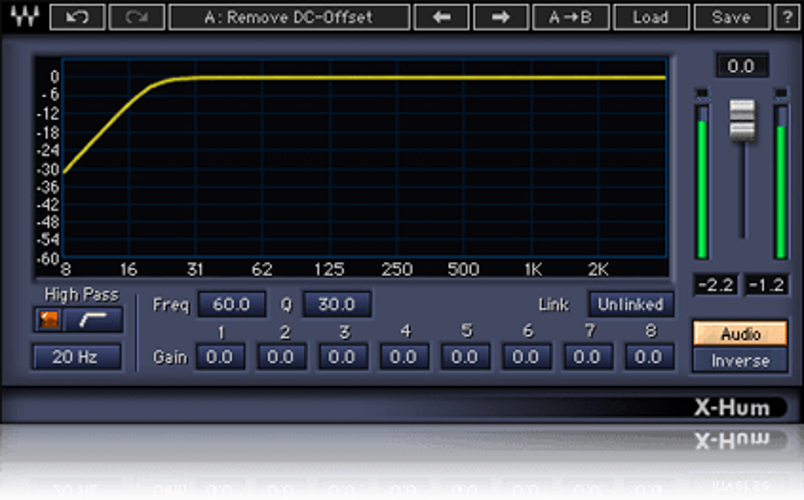The height and width of the screenshot is (500, 804).
Task: Go to previous preset with left arrow
Action: 441,17
